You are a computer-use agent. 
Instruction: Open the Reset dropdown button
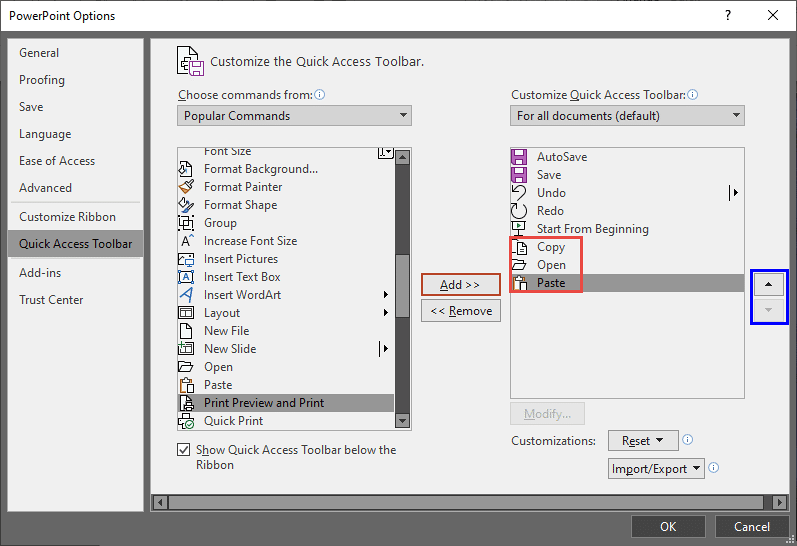(643, 440)
